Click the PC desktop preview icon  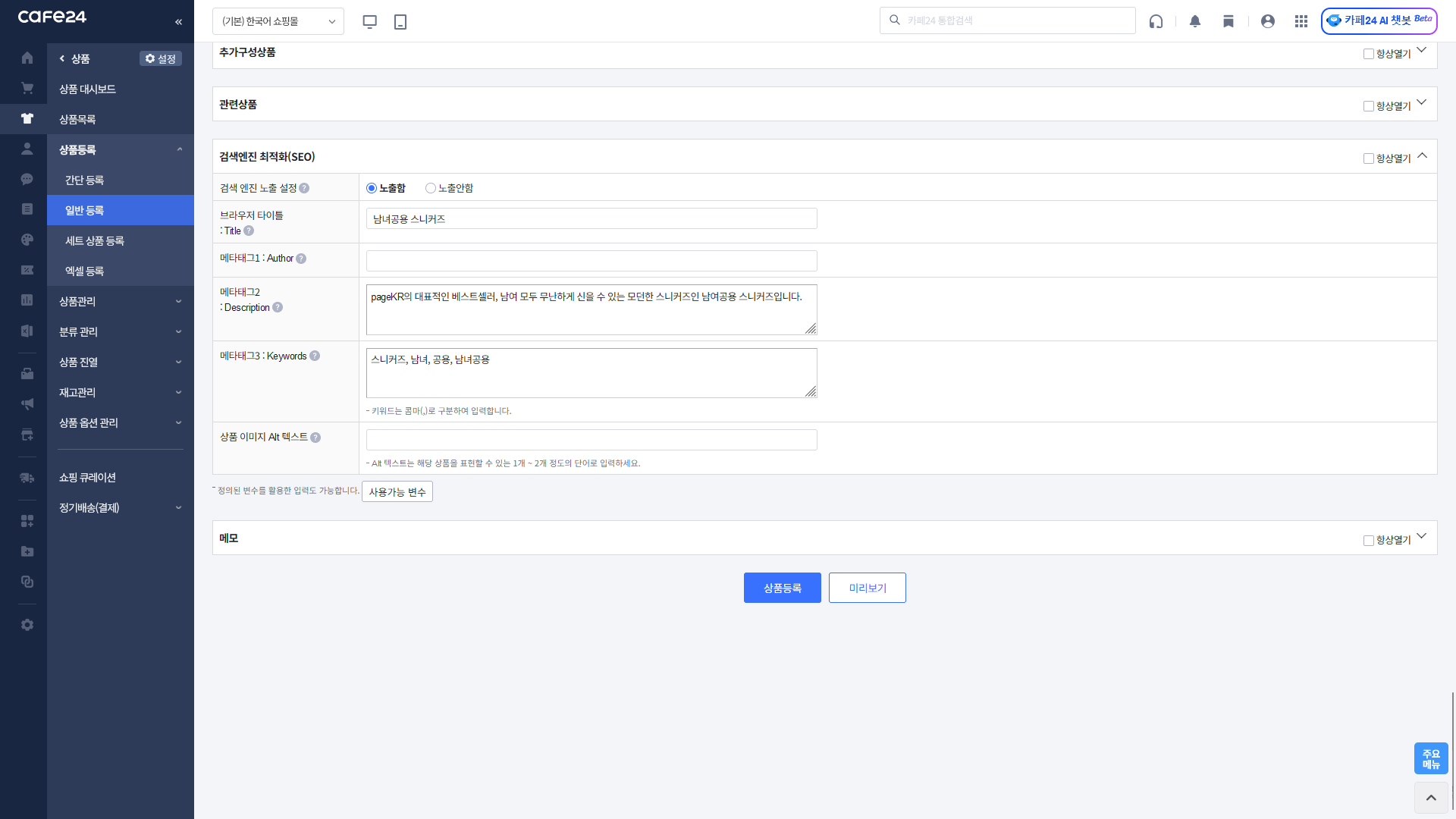click(x=369, y=22)
